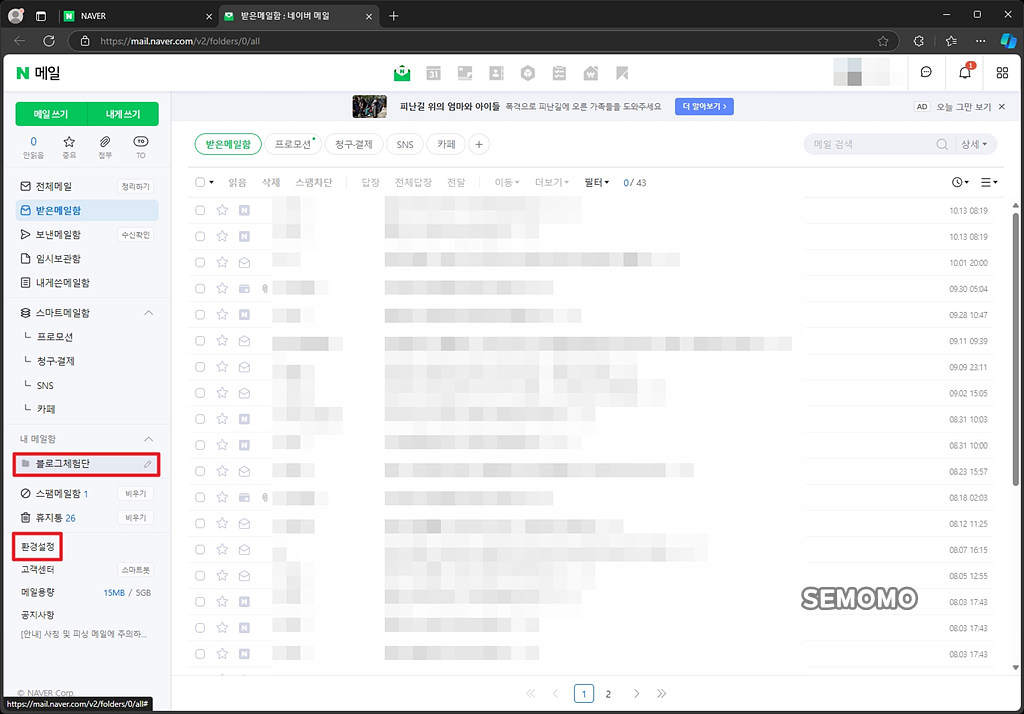Star the mail dated 08.12 11:25

(x=222, y=523)
